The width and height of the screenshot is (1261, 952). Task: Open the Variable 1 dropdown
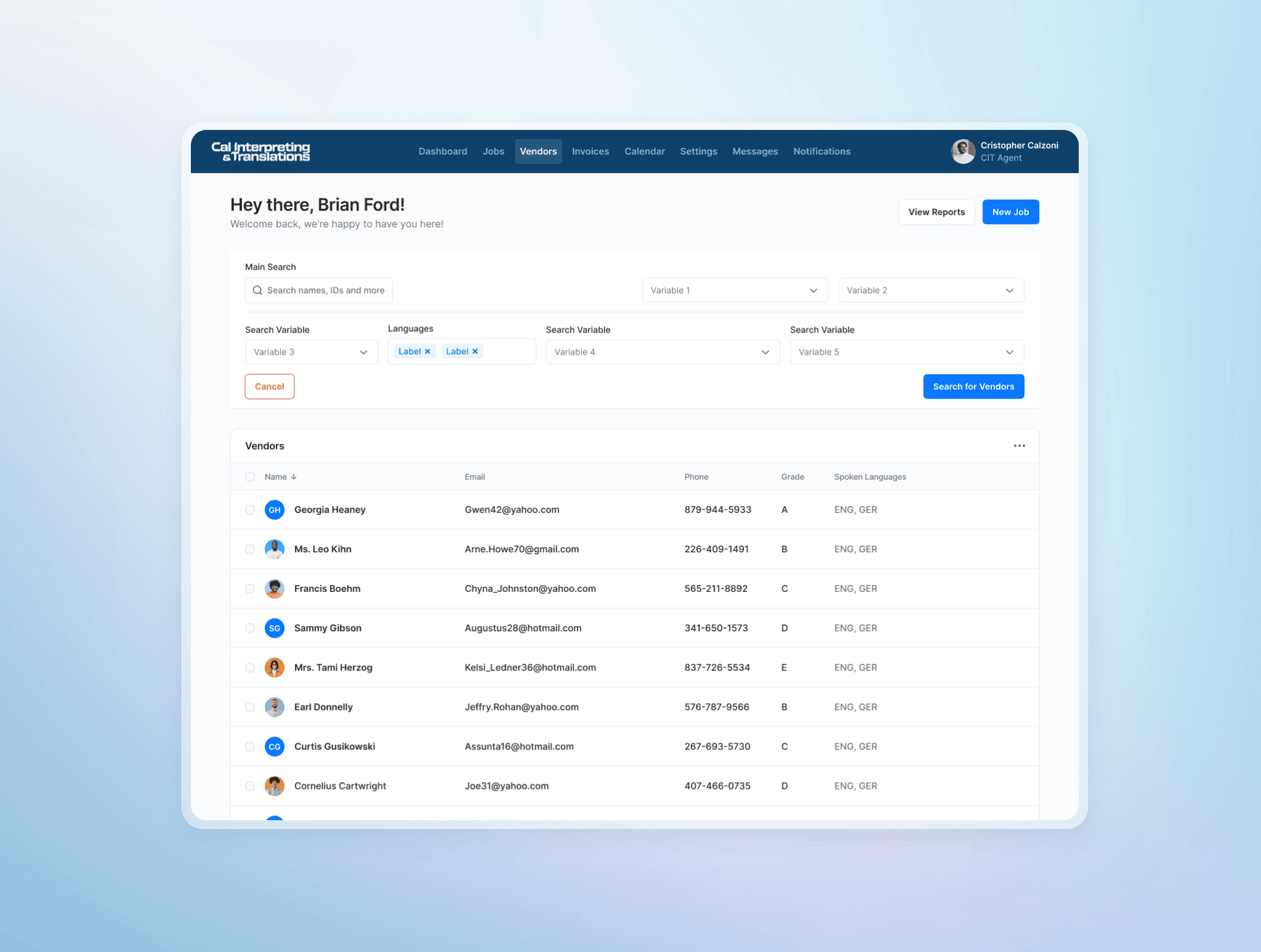tap(735, 290)
